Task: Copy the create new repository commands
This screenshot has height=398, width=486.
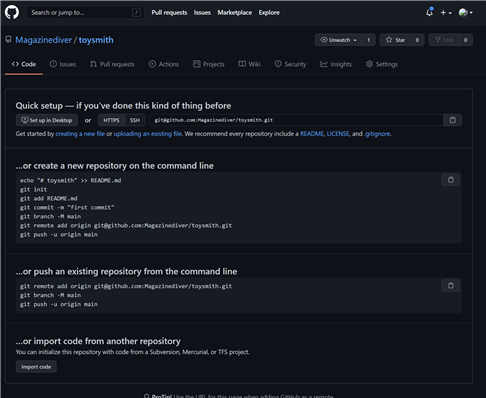Action: [451, 180]
